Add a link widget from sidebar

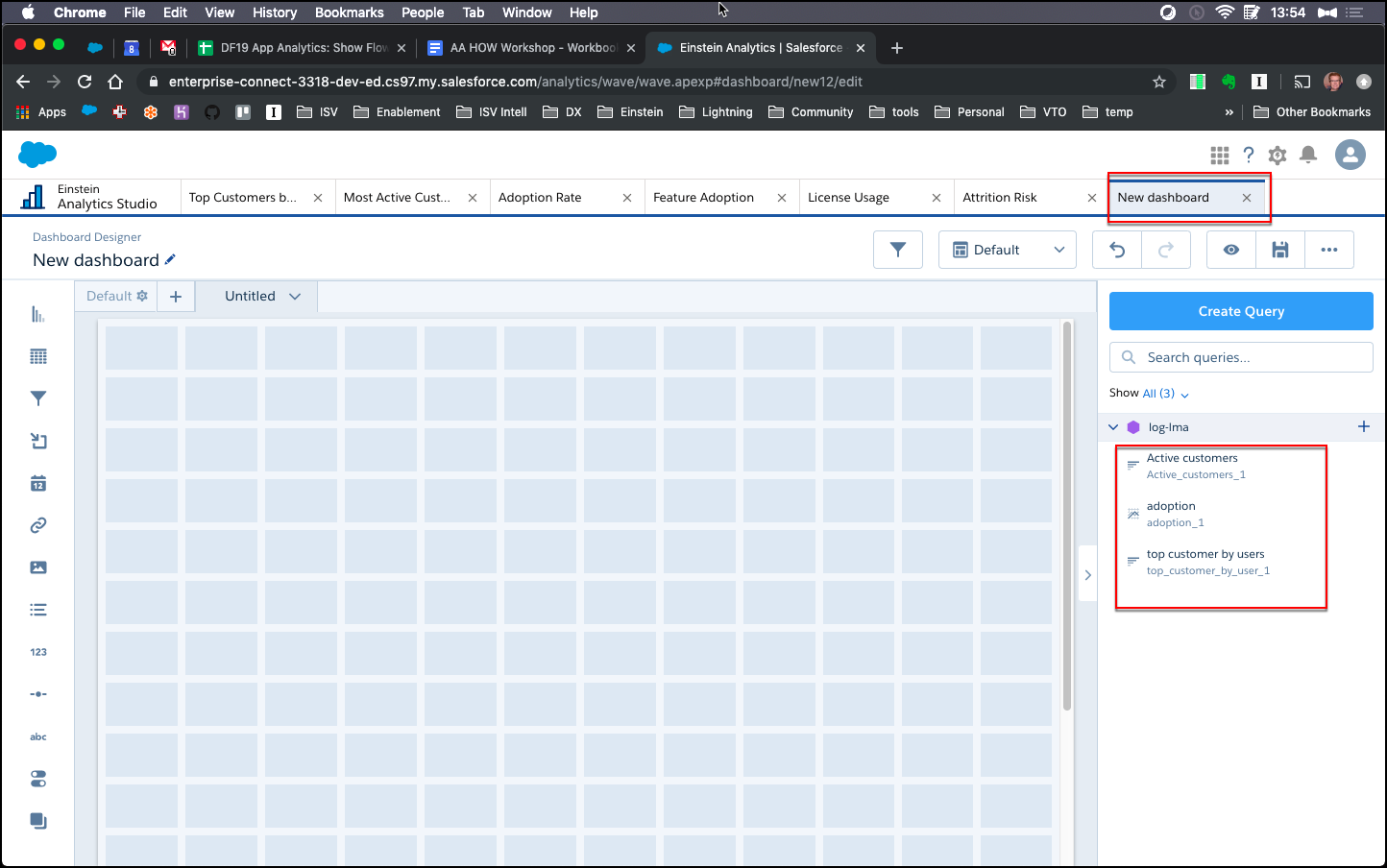[x=38, y=525]
